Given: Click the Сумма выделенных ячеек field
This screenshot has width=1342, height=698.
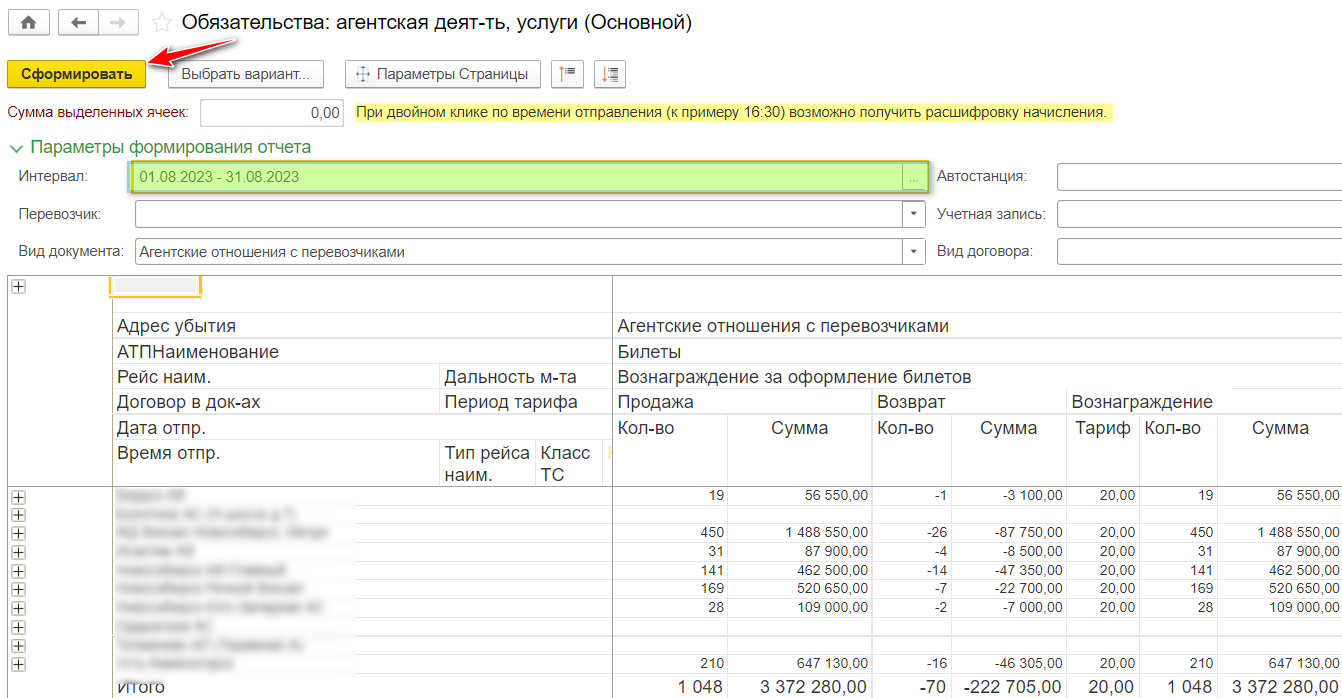Looking at the screenshot, I should click(x=272, y=113).
